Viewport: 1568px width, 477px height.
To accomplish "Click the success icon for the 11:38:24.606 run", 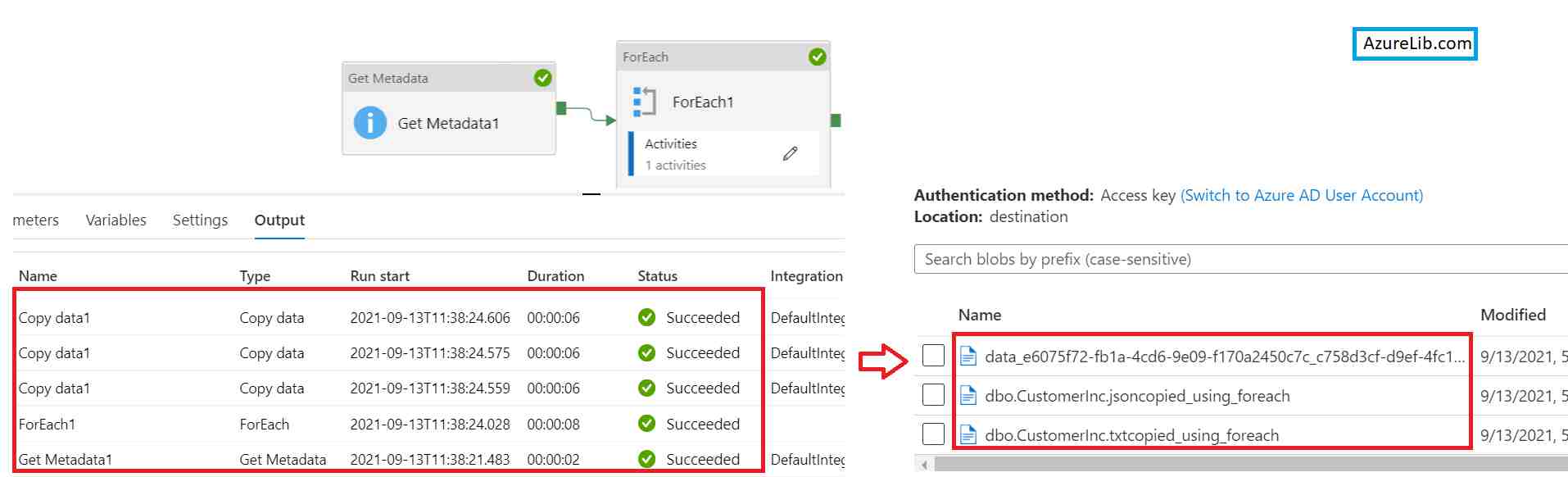I will pyautogui.click(x=646, y=317).
